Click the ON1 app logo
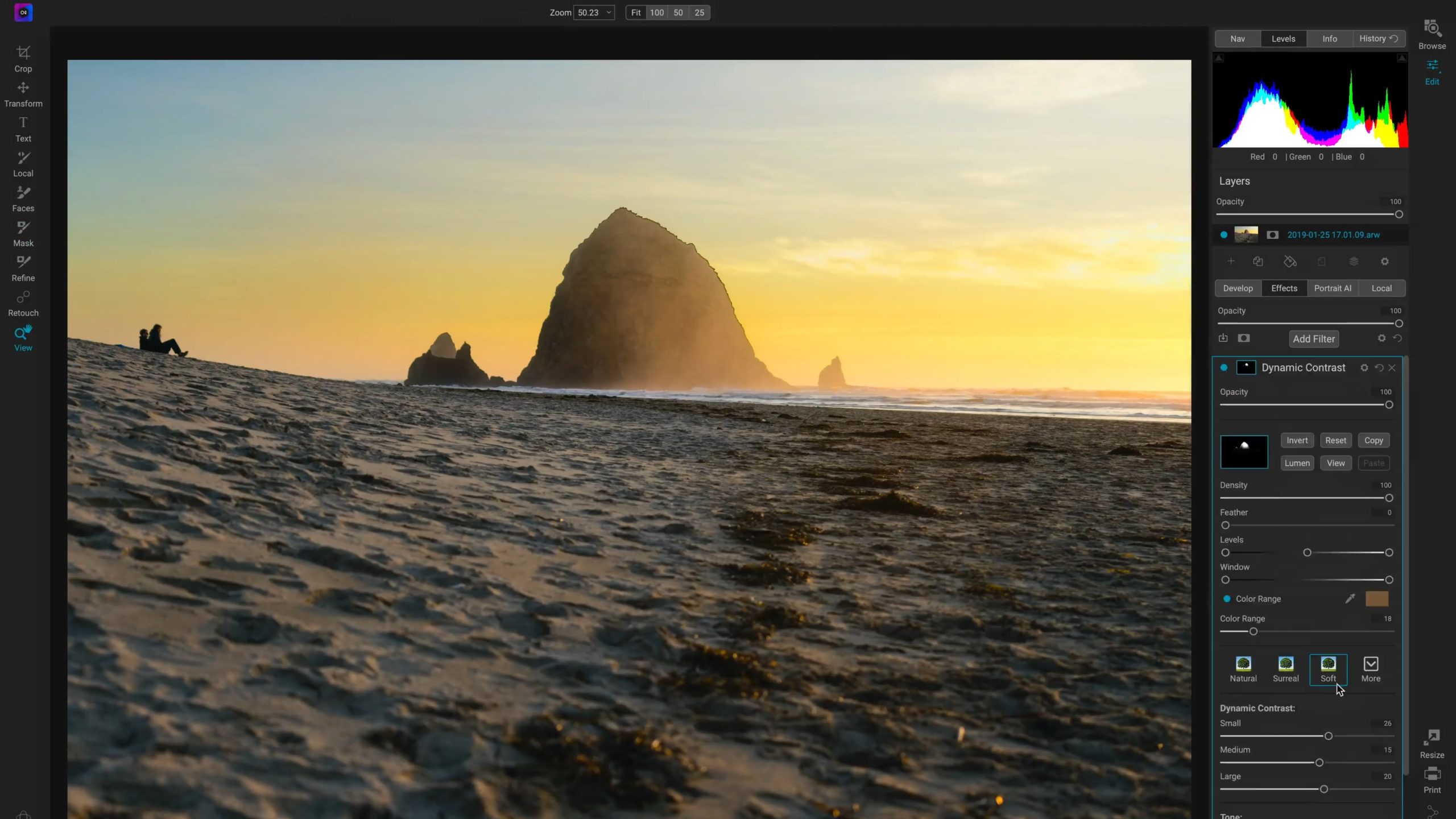 click(23, 13)
